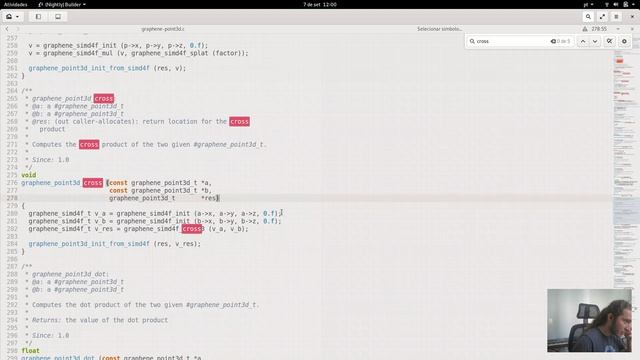Open global search in the header bar
The image size is (640, 360).
pyautogui.click(x=588, y=17)
